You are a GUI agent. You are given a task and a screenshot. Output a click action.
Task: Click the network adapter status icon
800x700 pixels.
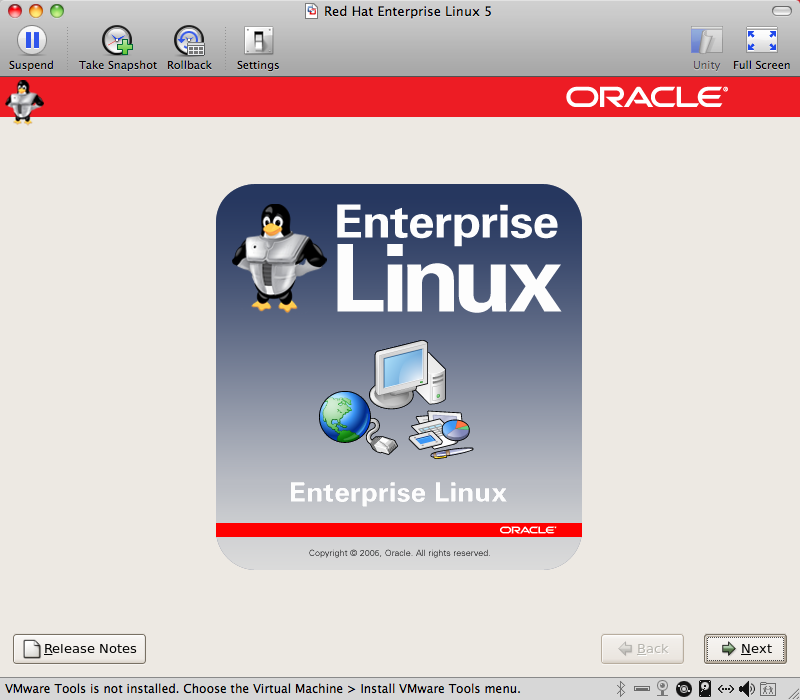[x=726, y=689]
